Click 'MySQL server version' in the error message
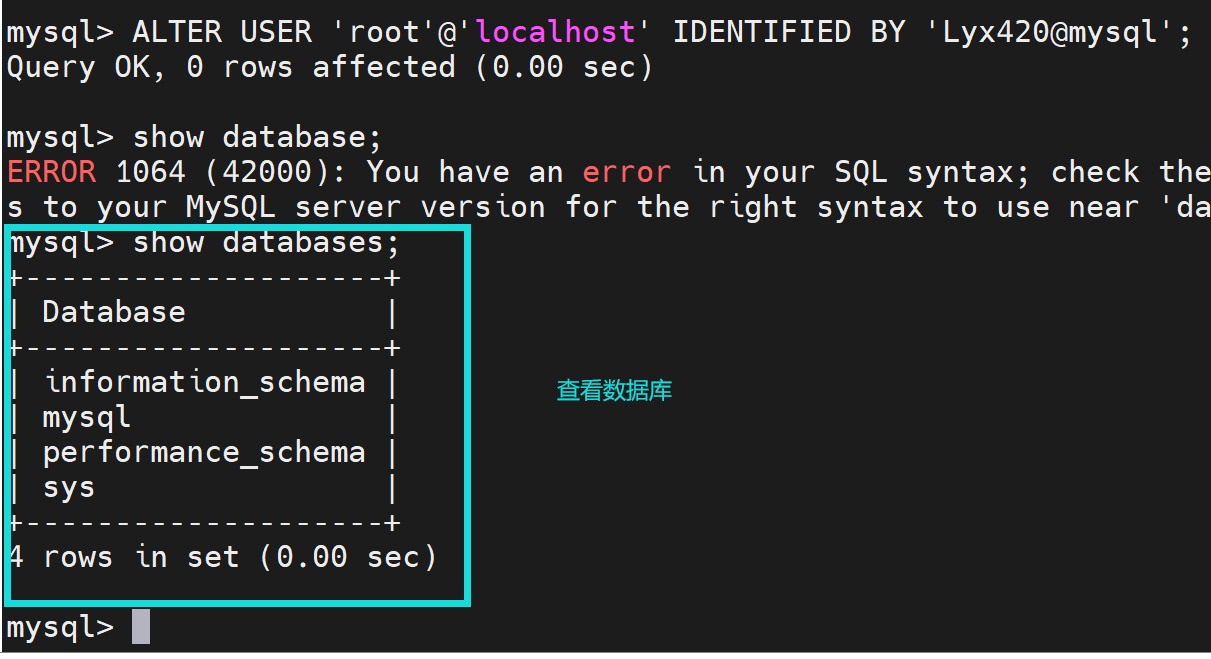The width and height of the screenshot is (1211, 659). [365, 207]
